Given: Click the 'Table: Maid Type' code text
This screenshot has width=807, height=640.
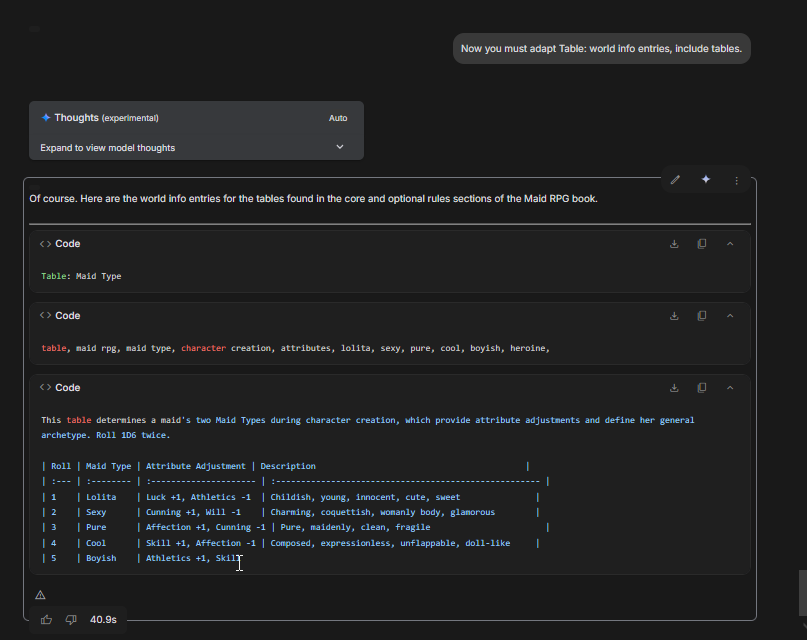Looking at the screenshot, I should (81, 276).
